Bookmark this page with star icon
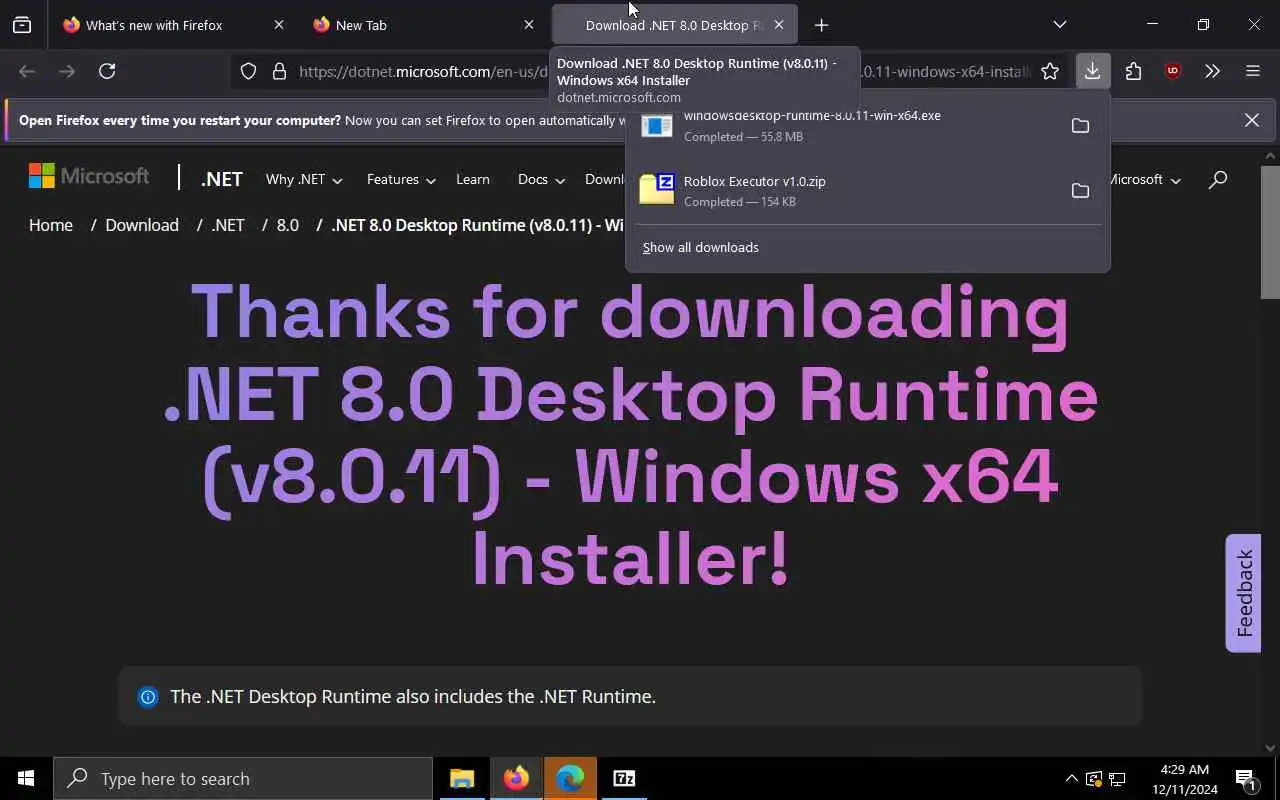The image size is (1280, 800). [1050, 71]
